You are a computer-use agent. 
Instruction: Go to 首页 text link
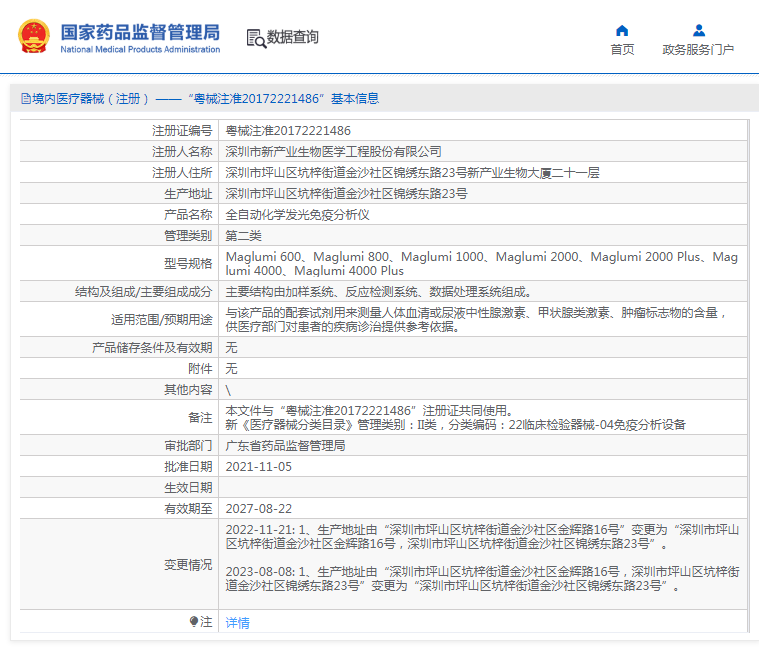(x=622, y=49)
